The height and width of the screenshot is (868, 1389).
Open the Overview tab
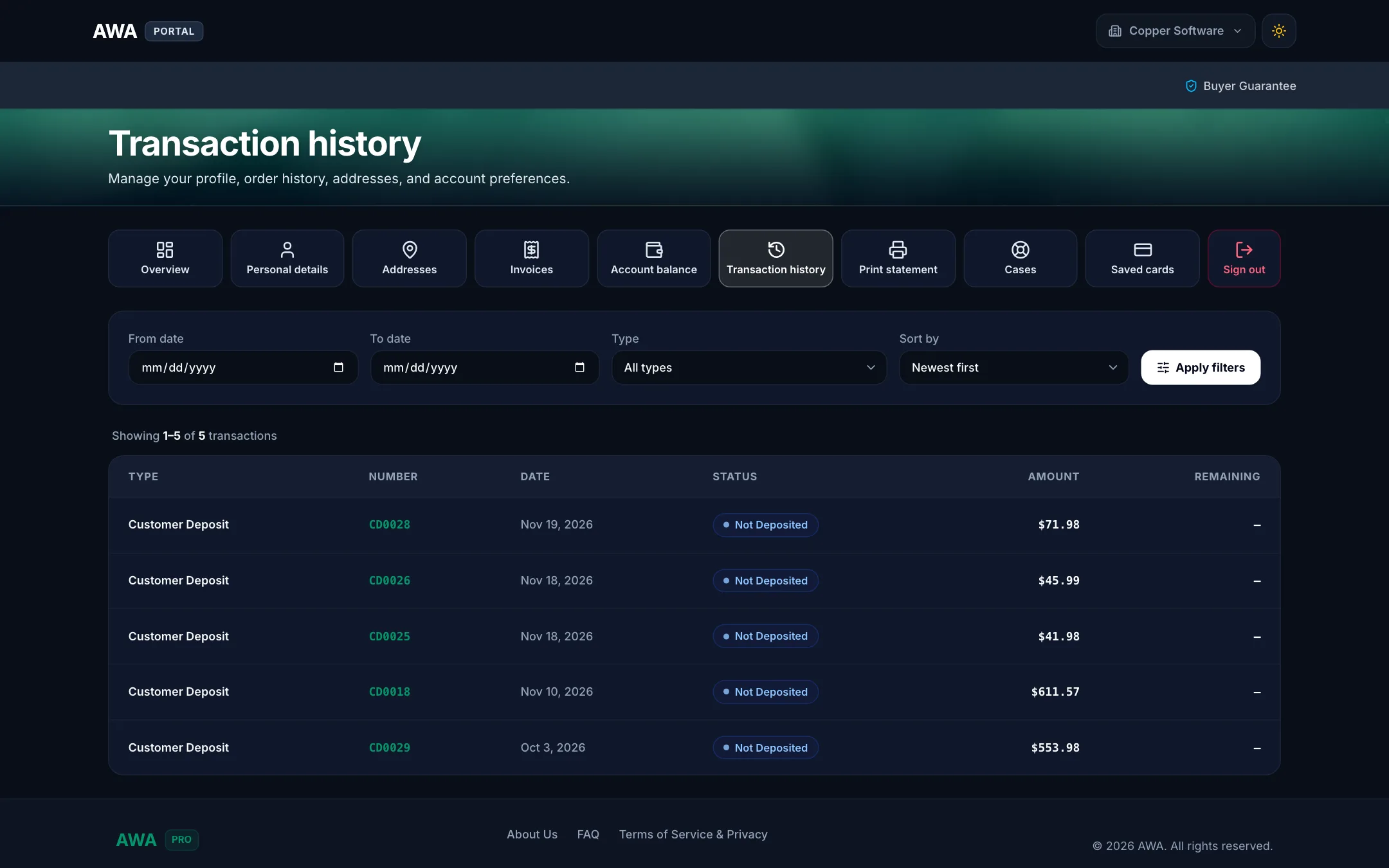[165, 258]
